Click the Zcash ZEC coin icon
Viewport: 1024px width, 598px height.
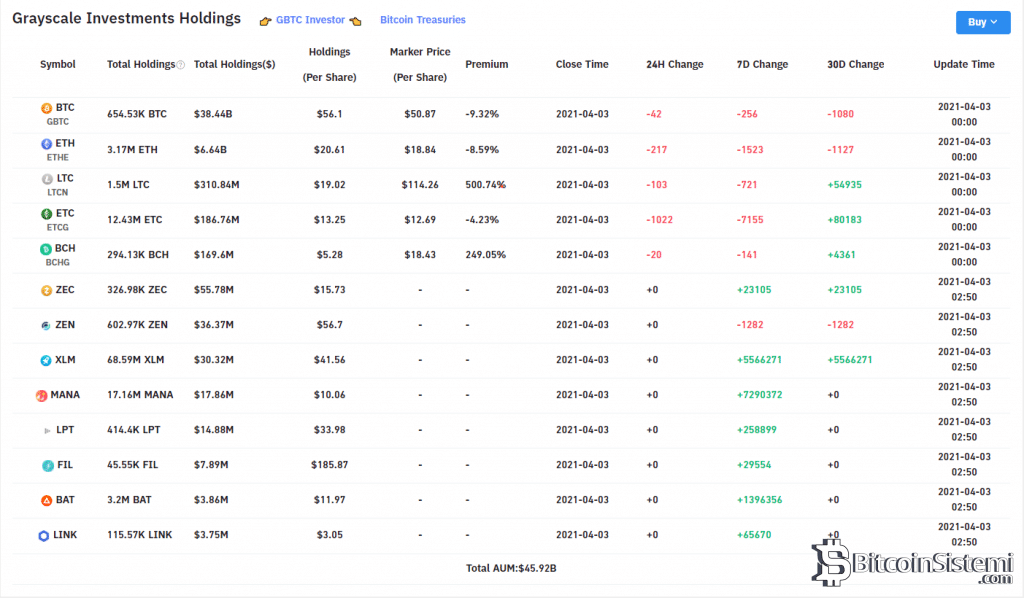point(45,290)
